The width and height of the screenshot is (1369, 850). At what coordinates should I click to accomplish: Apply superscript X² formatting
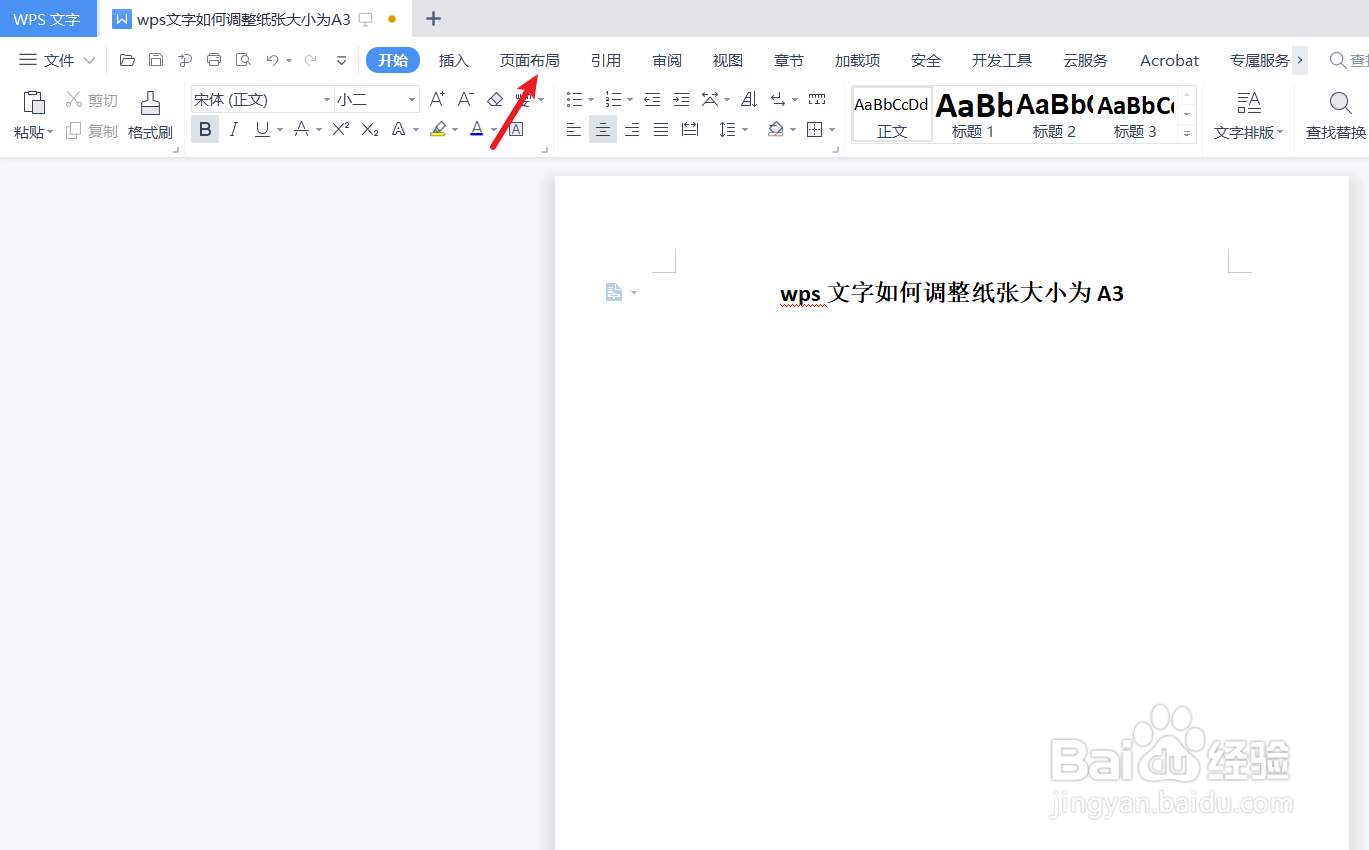341,129
